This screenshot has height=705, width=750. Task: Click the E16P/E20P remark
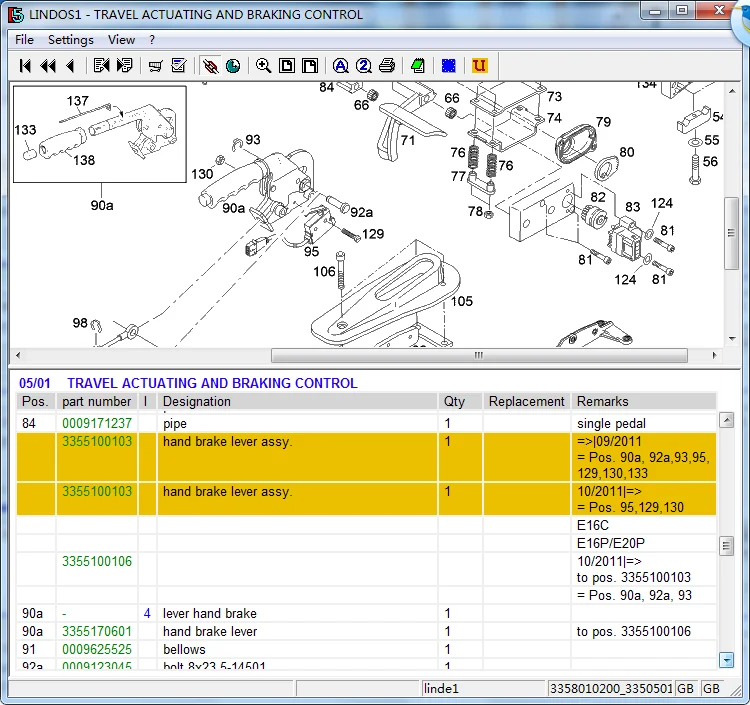point(610,543)
